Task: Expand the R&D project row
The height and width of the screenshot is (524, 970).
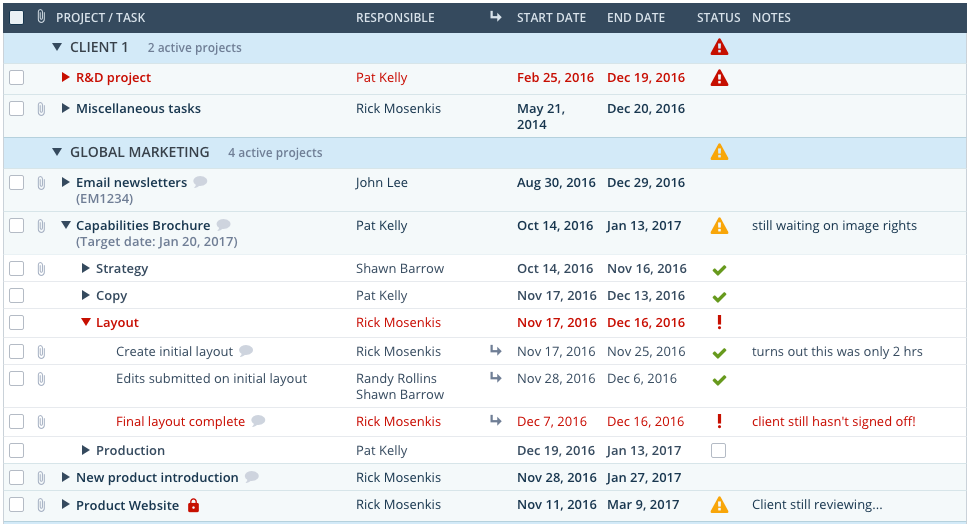Action: 66,77
